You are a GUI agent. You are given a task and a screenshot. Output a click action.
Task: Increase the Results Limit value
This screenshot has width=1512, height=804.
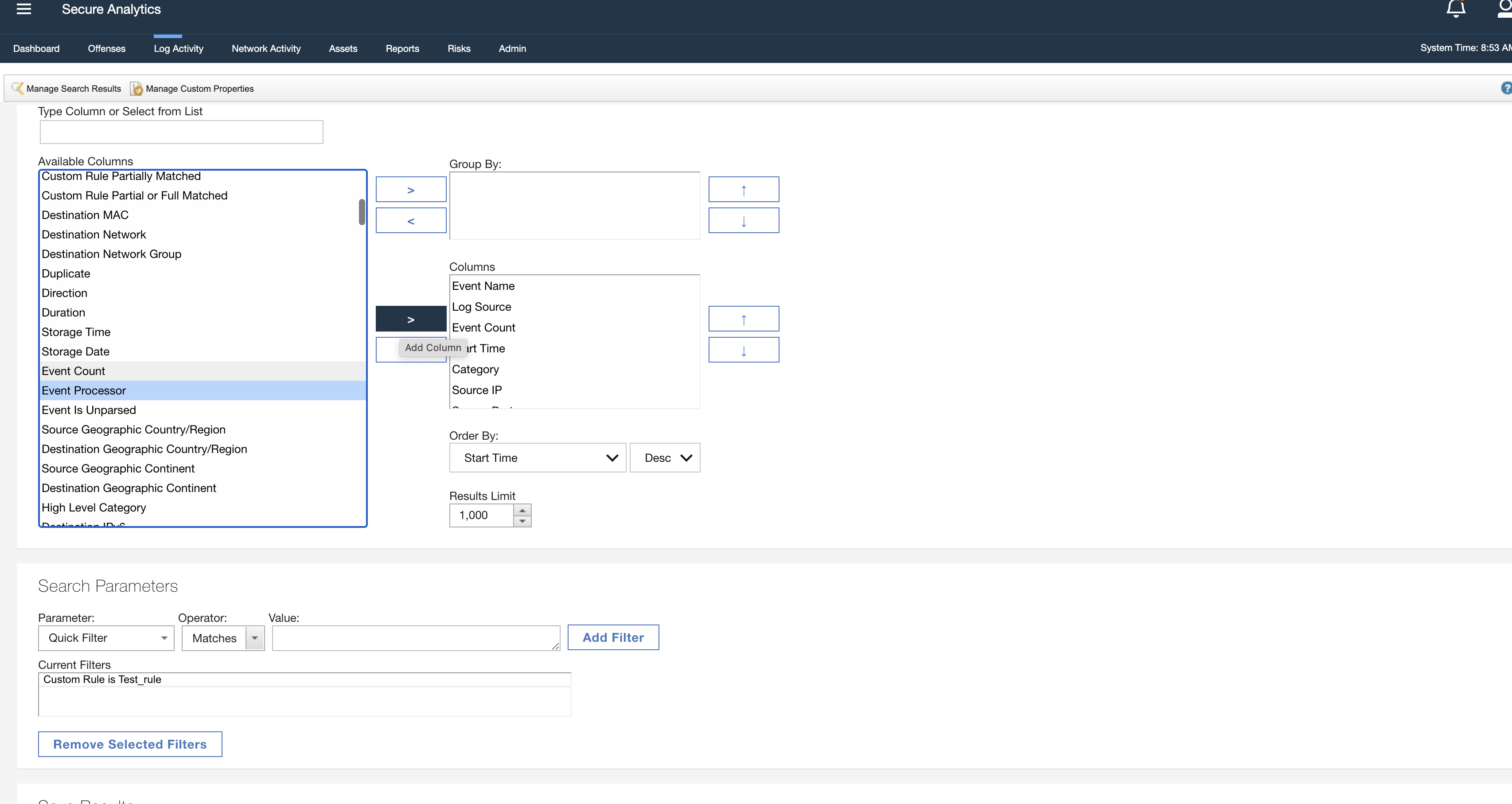tap(522, 510)
